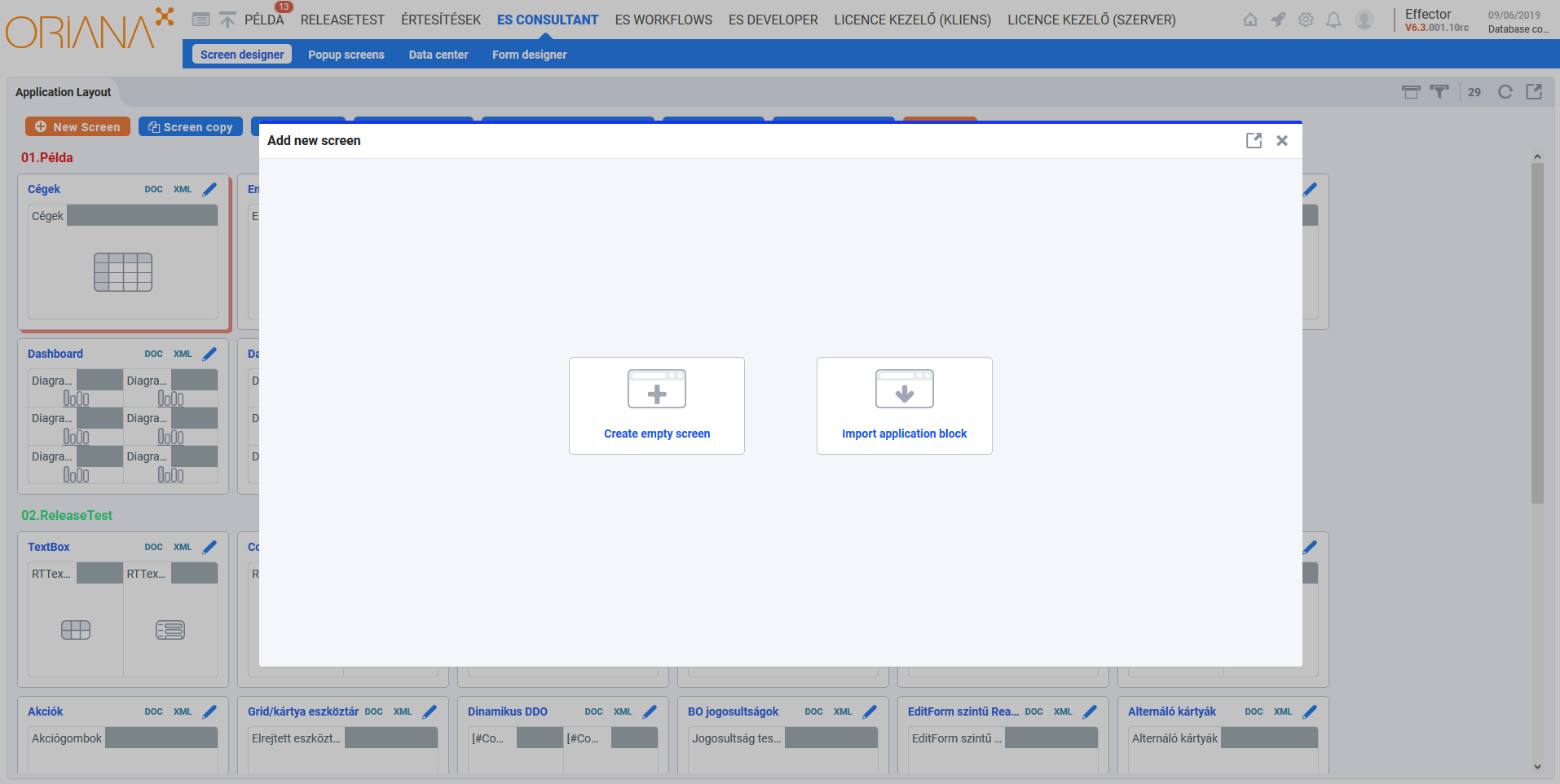Open the LICENCE KEZELŐ (SZERVER) menu
Viewport: 1560px width, 784px height.
tap(1091, 20)
